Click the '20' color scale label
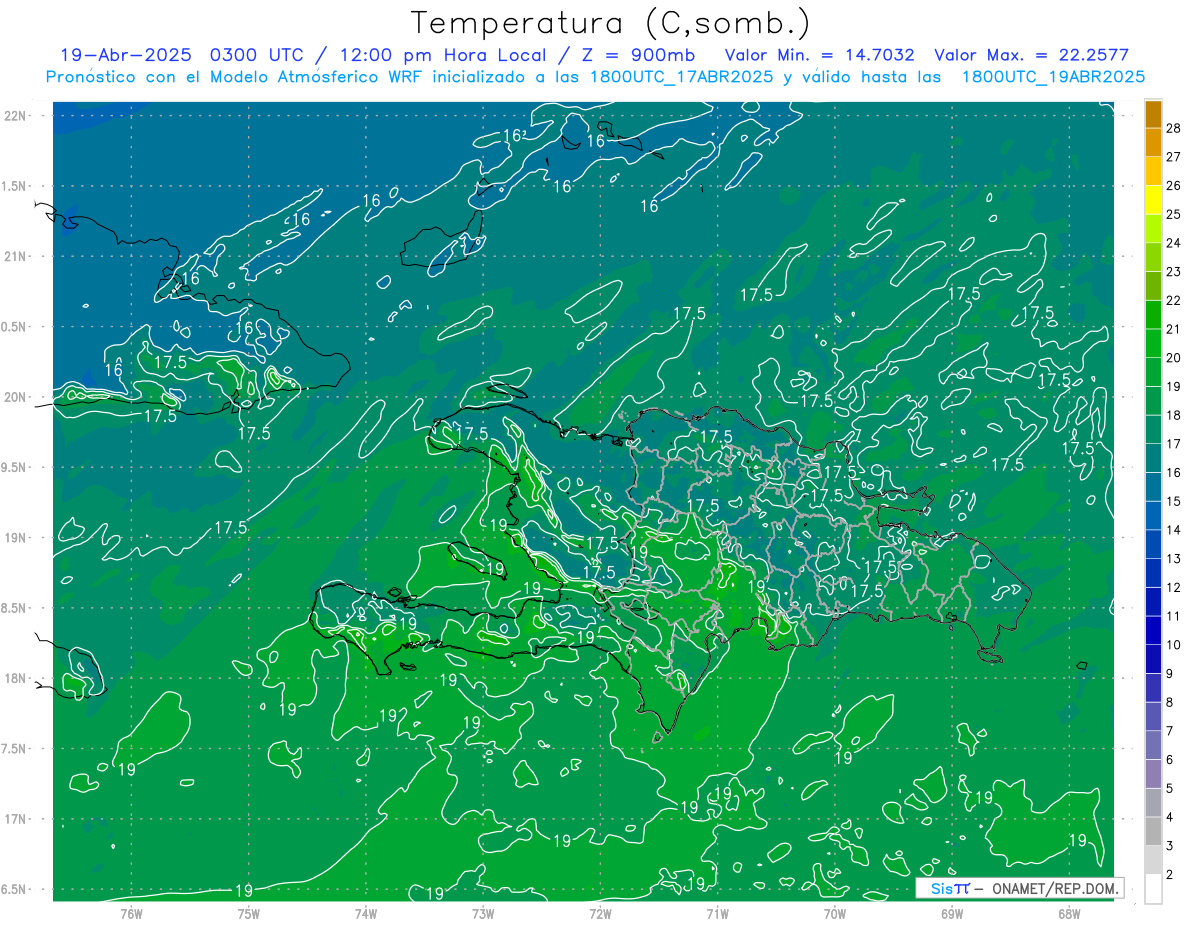This screenshot has width=1200, height=927. 1174,357
